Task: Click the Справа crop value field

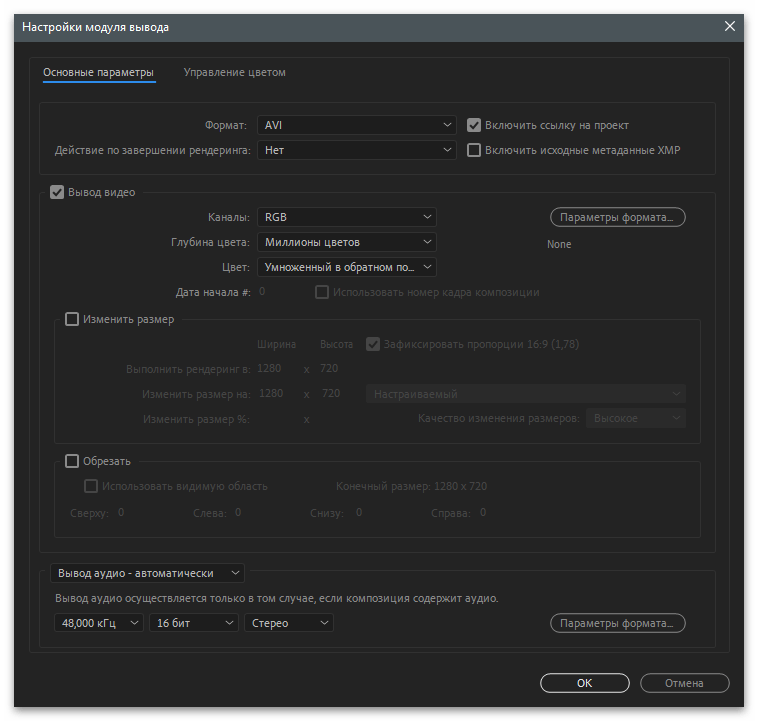Action: [483, 513]
